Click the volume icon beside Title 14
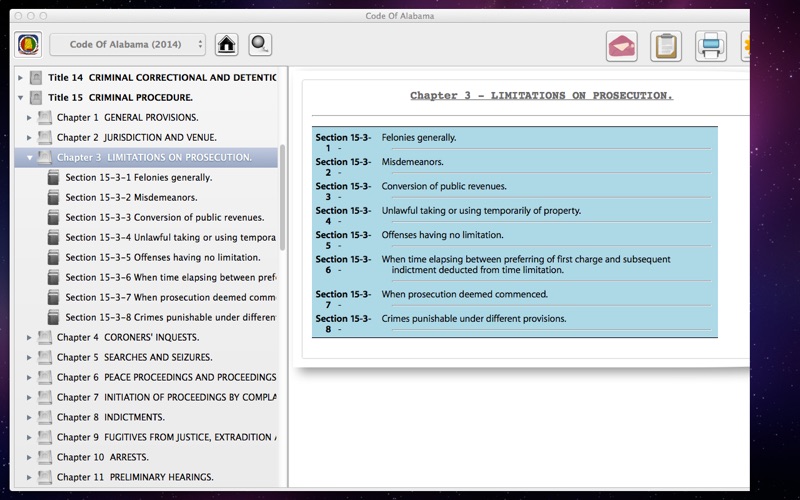This screenshot has height=500, width=800. 36,78
